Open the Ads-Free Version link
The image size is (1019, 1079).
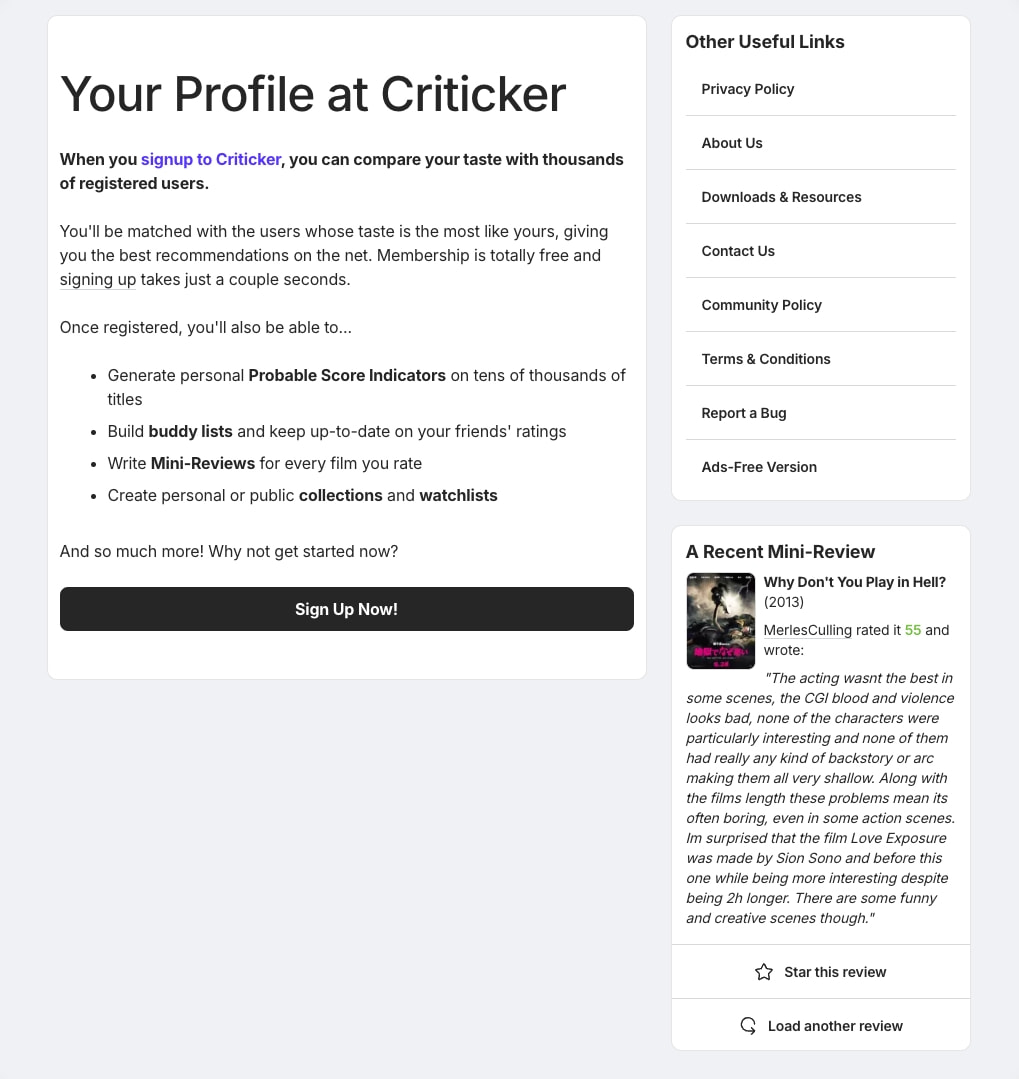[x=758, y=467]
